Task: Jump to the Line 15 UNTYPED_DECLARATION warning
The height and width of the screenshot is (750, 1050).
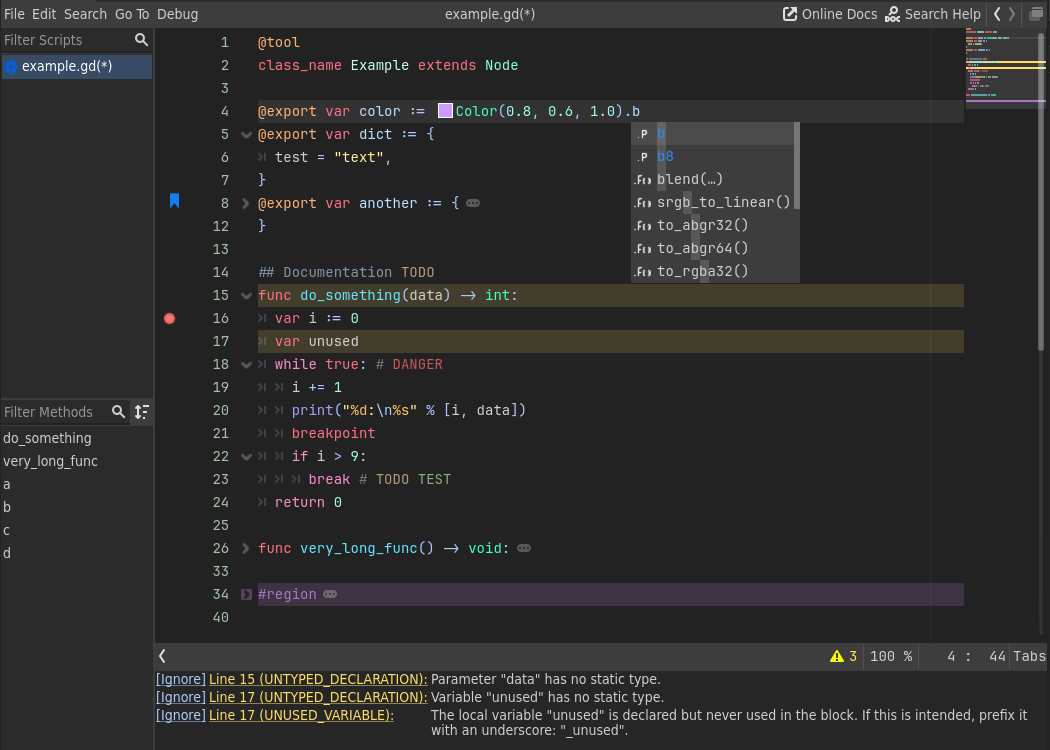Action: click(318, 679)
